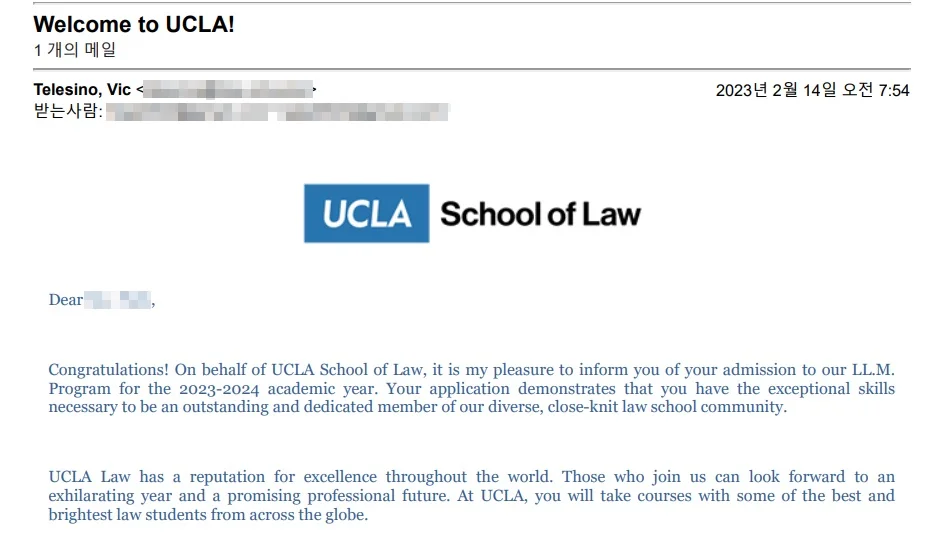Screen dimensions: 934x543
Task: Select sender name Telesino, Vic
Action: click(x=82, y=89)
